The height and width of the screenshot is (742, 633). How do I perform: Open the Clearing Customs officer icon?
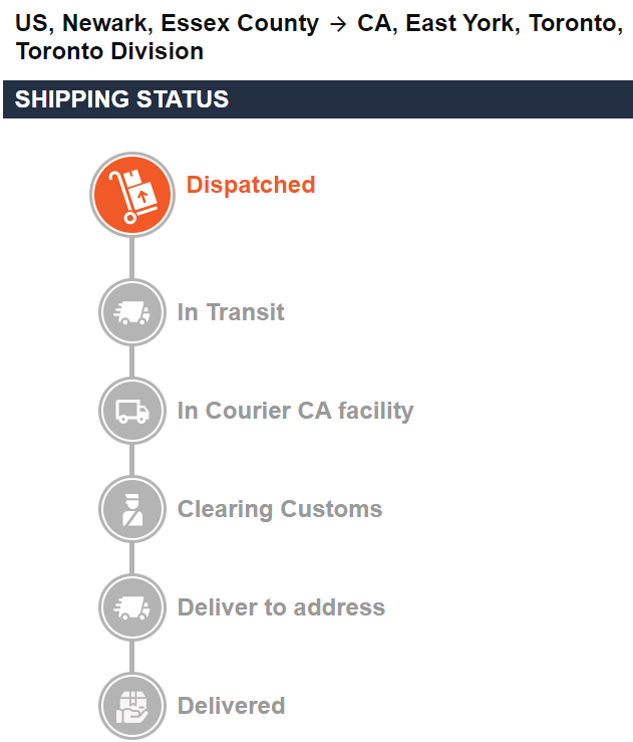click(x=132, y=509)
